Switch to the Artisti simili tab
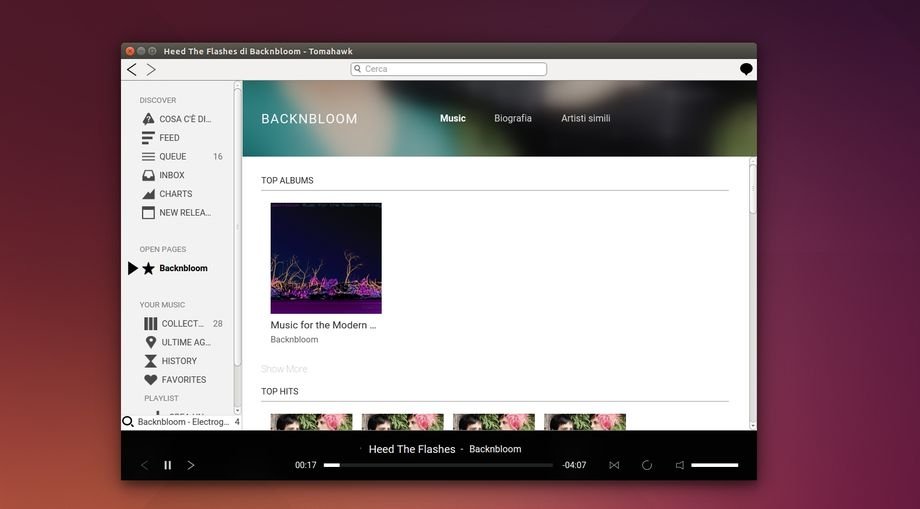The height and width of the screenshot is (509, 920). pos(585,118)
